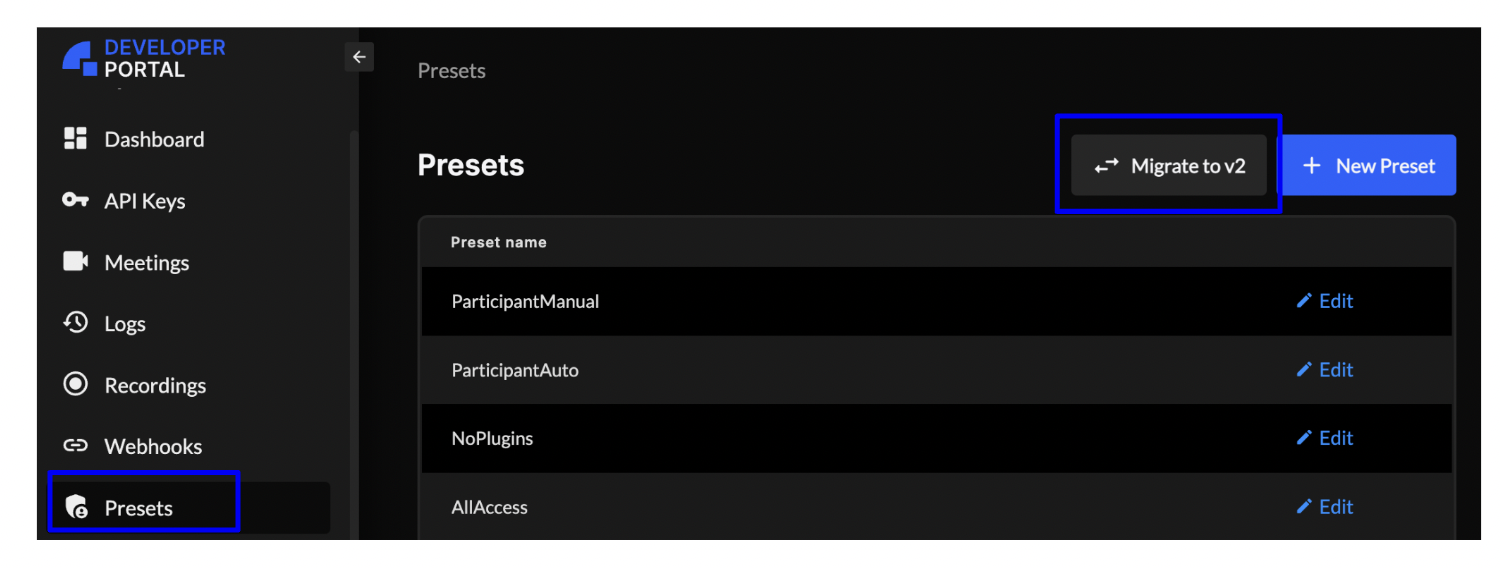
Task: Click the Webhooks link icon
Action: click(x=75, y=446)
